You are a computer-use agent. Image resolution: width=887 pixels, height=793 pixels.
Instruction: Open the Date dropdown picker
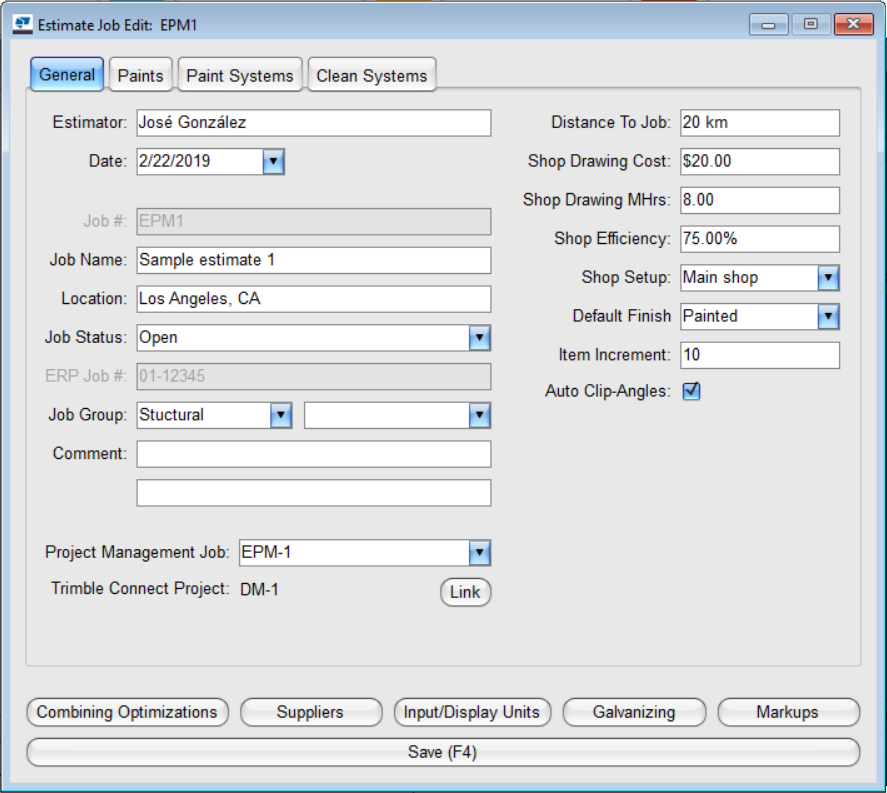274,161
